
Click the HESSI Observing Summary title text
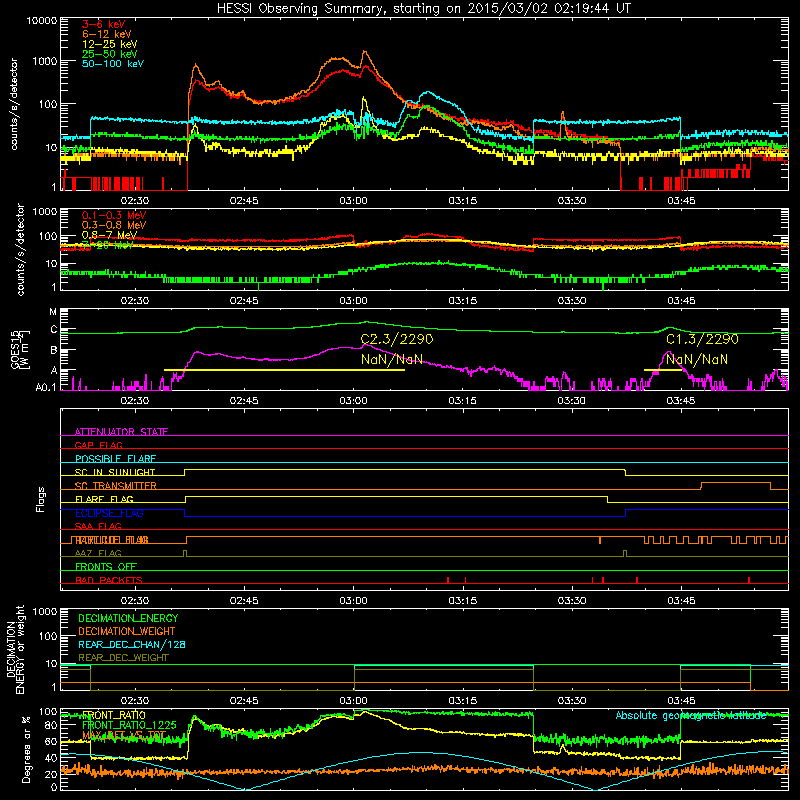tap(423, 9)
